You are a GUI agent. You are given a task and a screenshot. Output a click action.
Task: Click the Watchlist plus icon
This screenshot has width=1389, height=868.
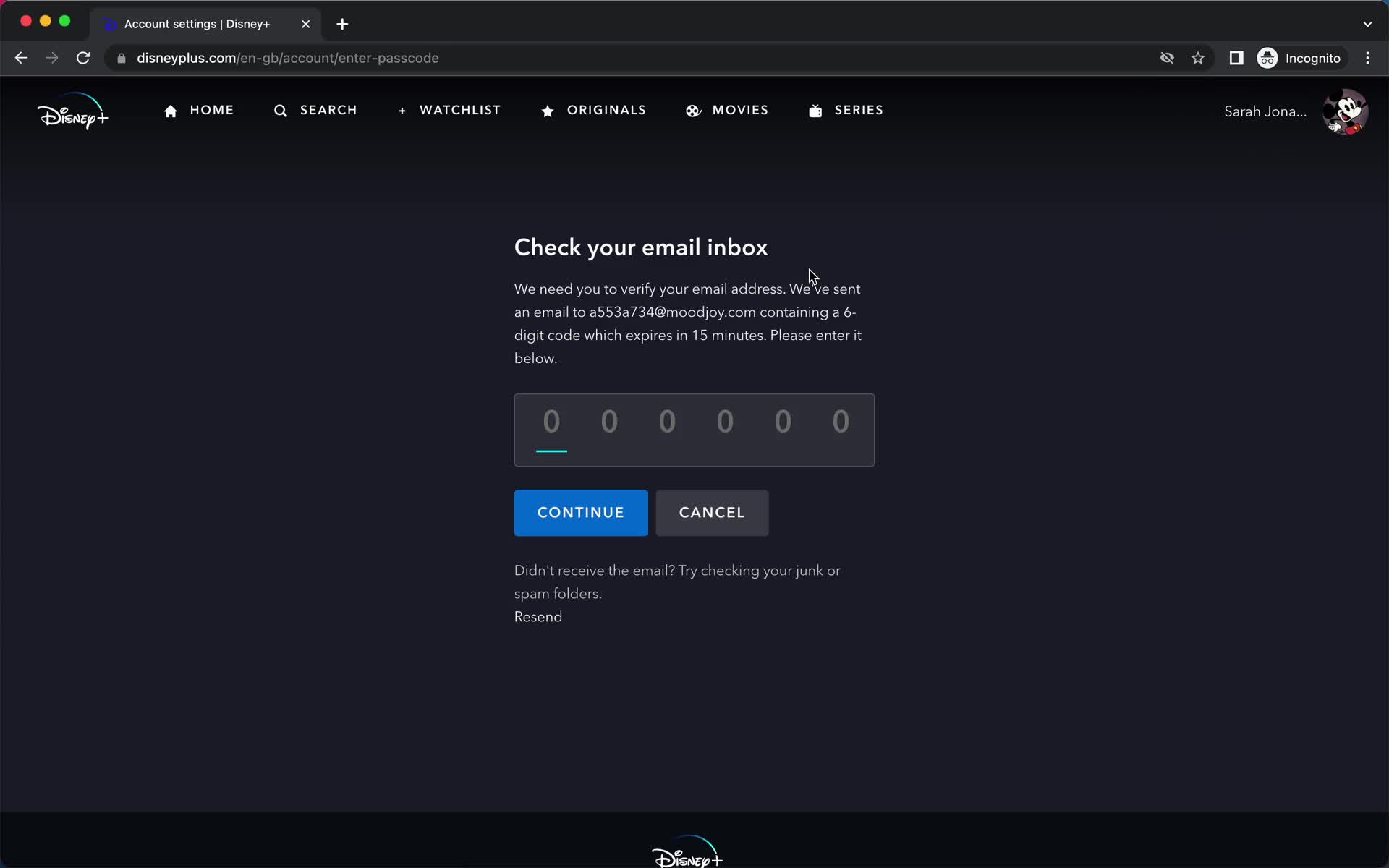(402, 111)
